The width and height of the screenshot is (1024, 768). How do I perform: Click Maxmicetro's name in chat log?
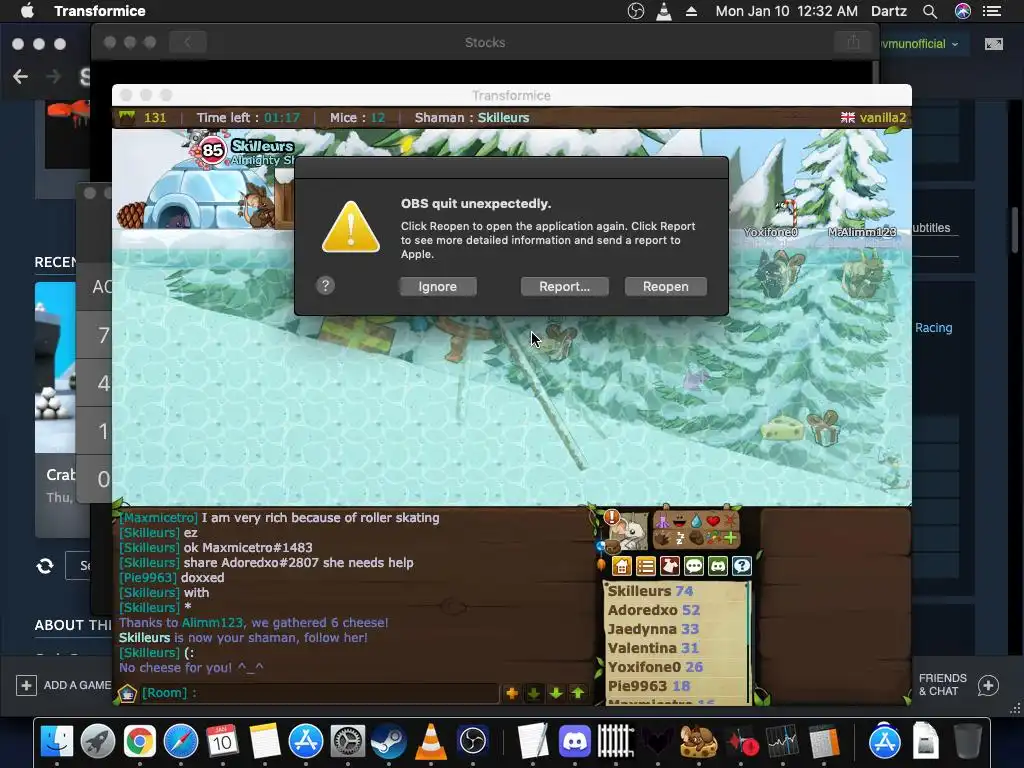coord(159,518)
